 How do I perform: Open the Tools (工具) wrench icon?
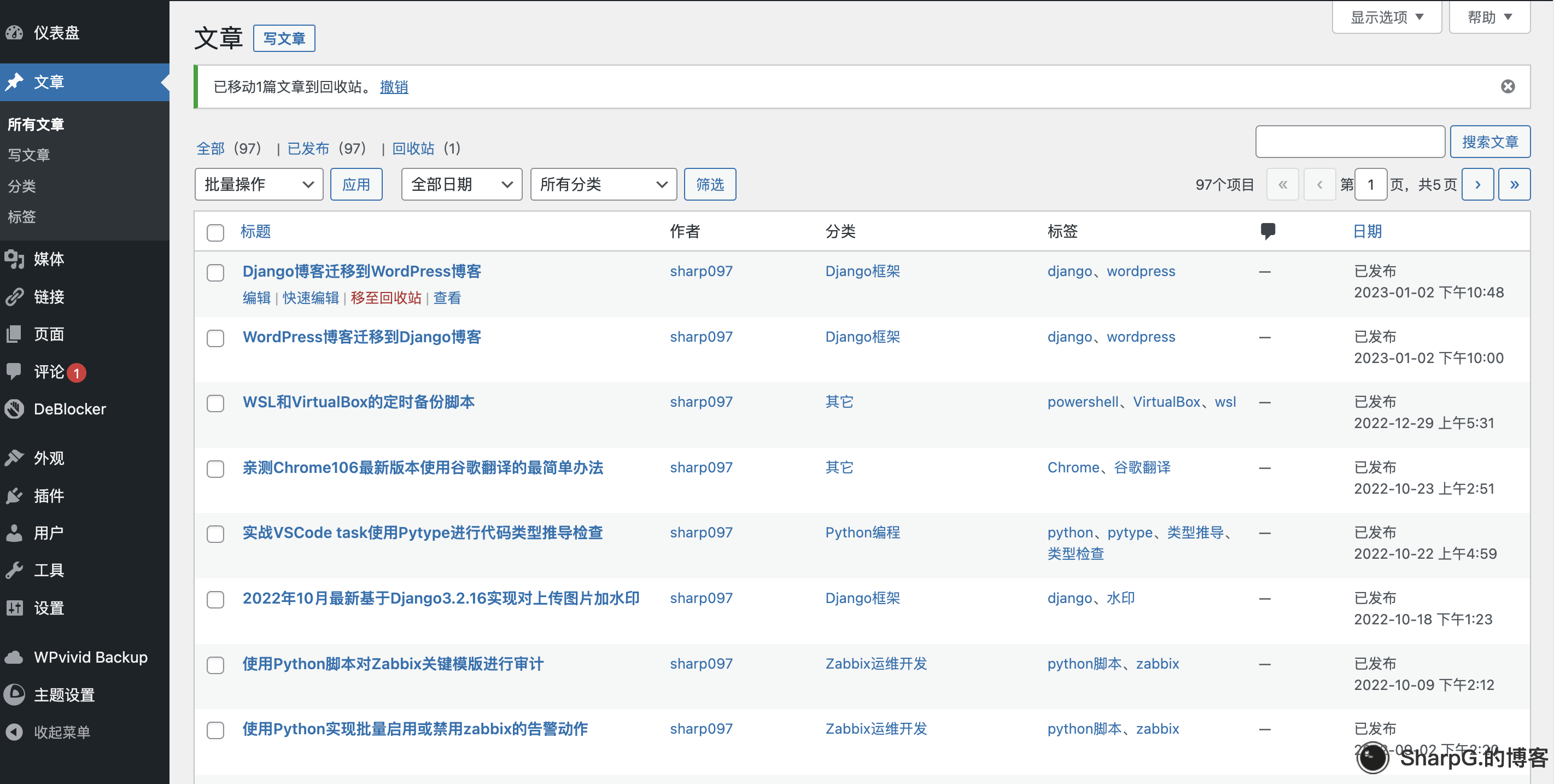pyautogui.click(x=14, y=570)
